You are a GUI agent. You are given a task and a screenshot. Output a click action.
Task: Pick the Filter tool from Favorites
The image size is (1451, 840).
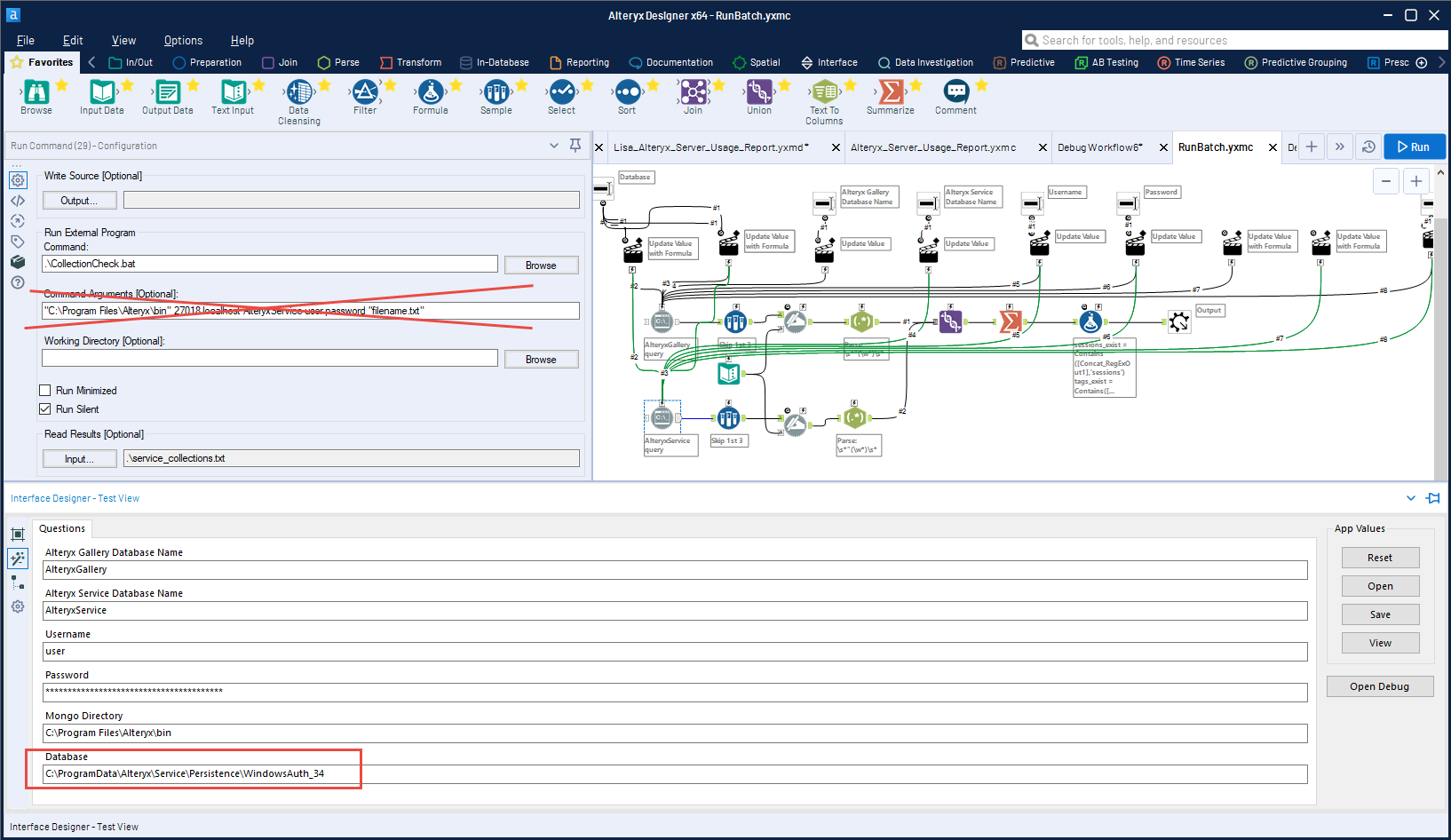pos(365,91)
